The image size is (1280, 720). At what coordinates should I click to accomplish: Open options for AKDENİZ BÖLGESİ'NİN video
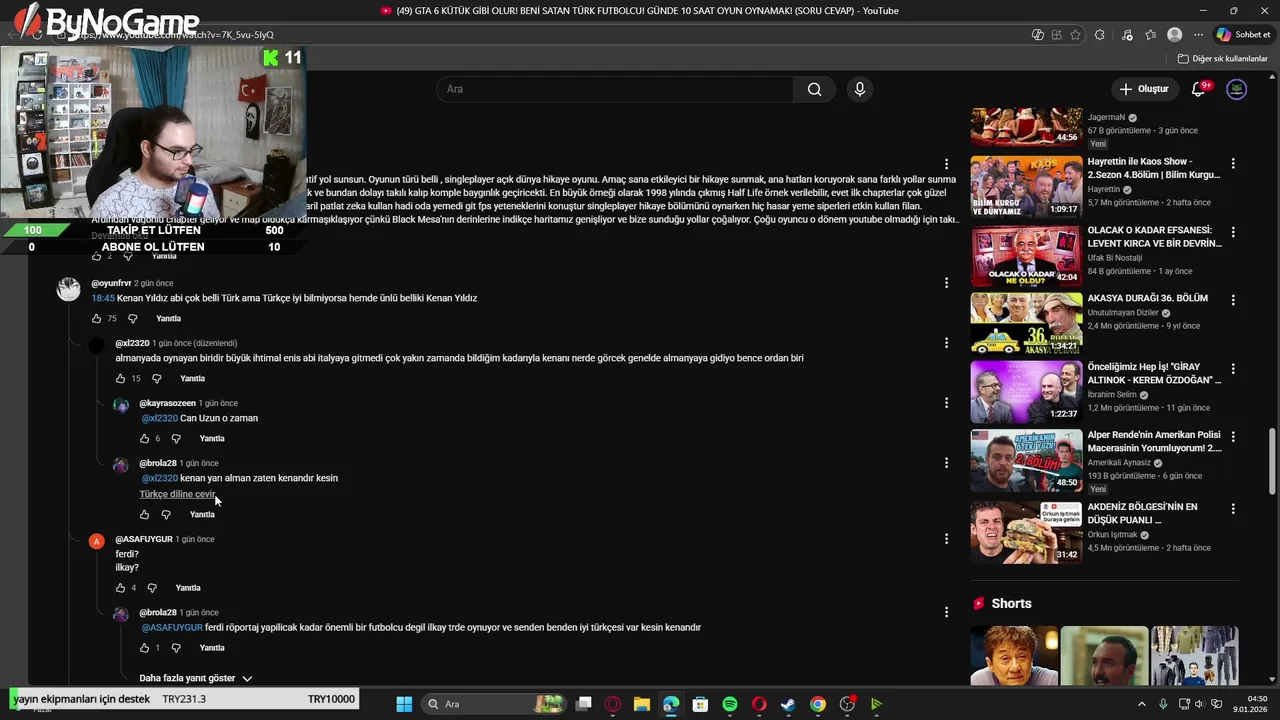1233,509
